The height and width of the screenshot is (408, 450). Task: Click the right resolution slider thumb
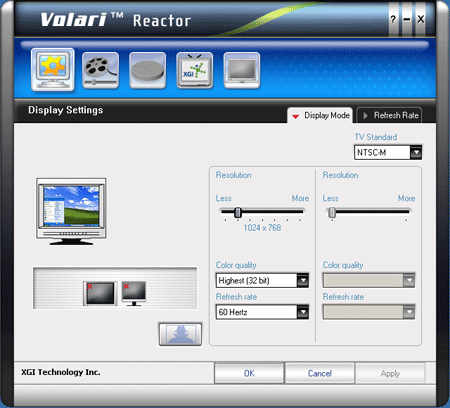point(332,212)
